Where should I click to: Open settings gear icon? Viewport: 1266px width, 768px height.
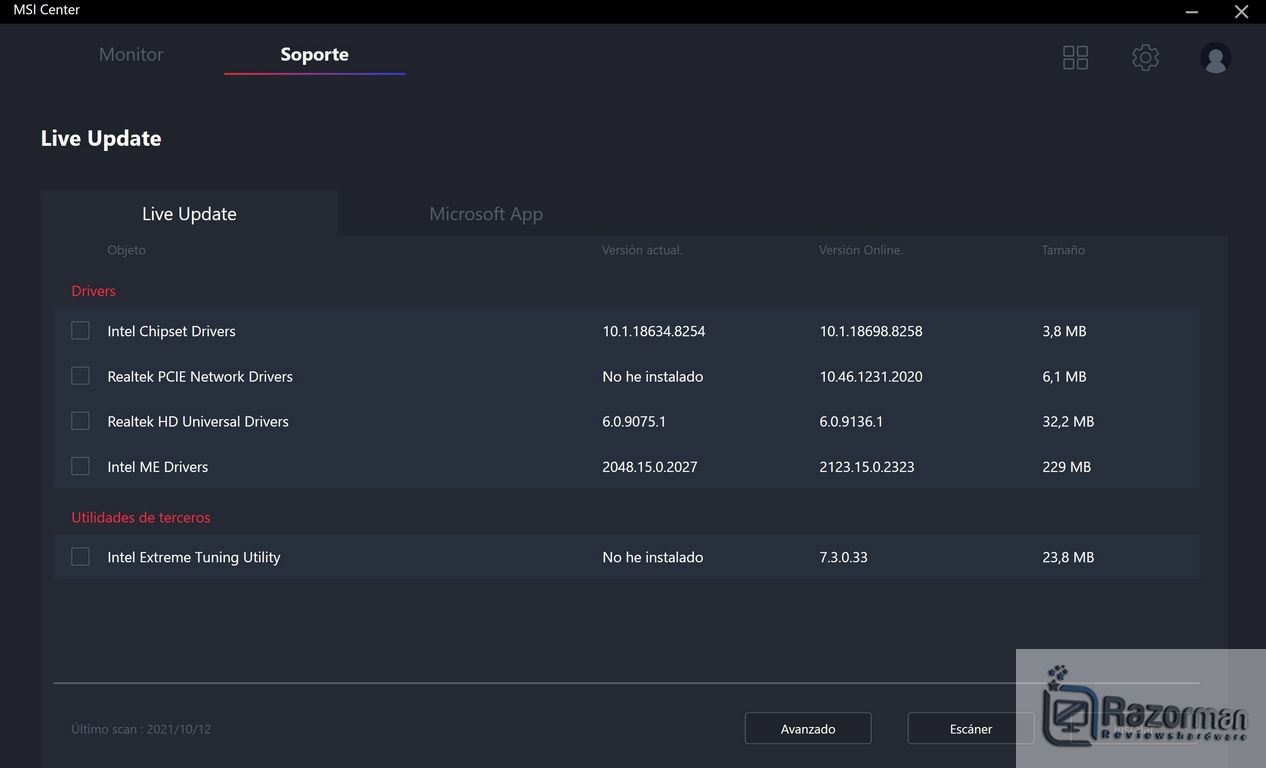(x=1145, y=57)
